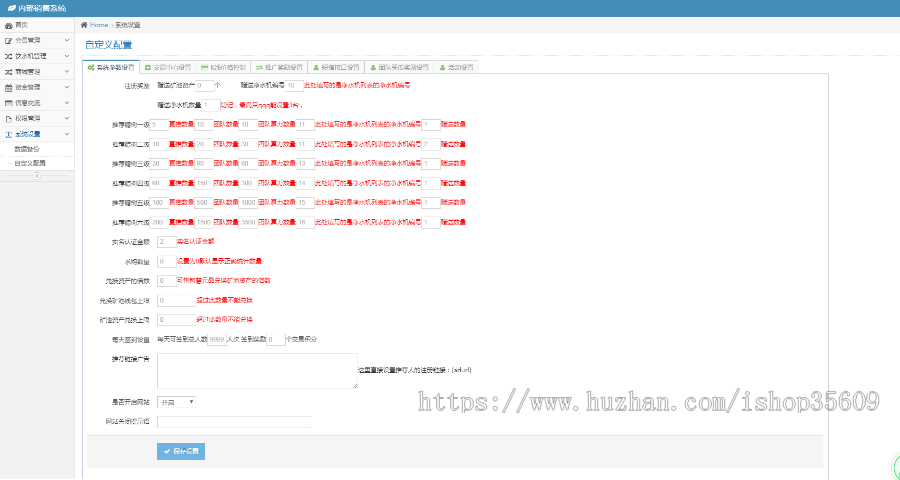
Task: Click the 注册奖励 mining-pool assets field showing 0
Action: click(x=204, y=86)
